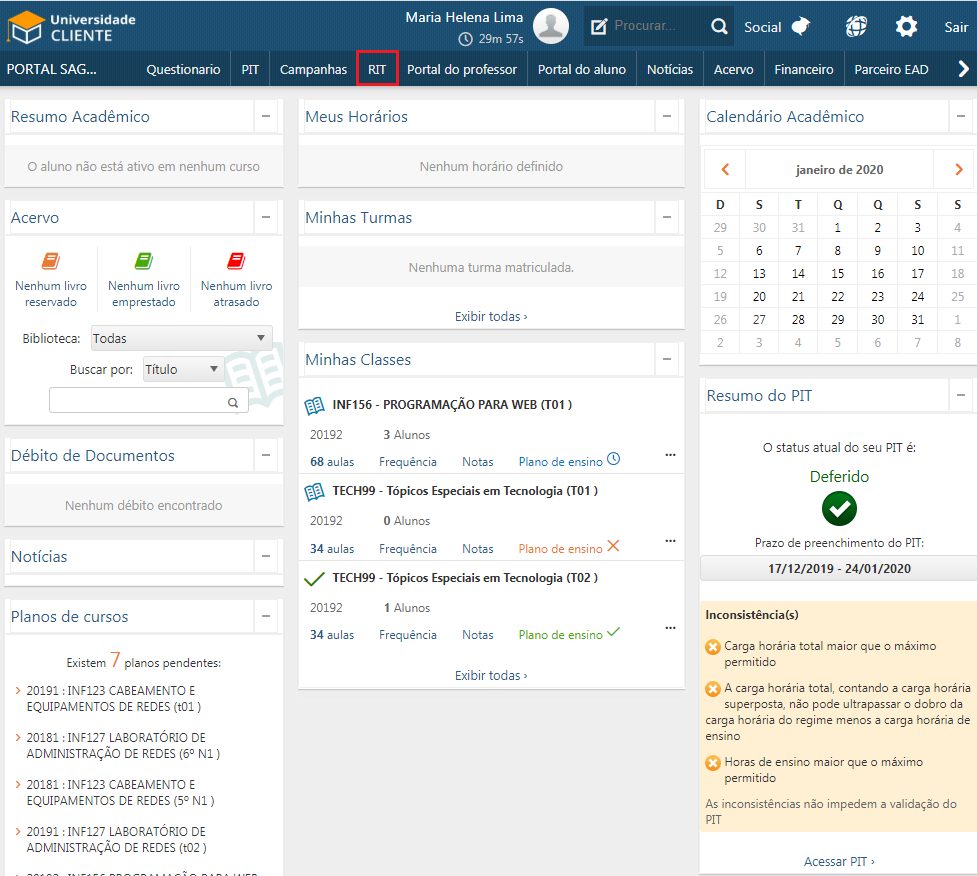This screenshot has width=977, height=876.
Task: Collapse the Meus Horários panel
Action: (x=667, y=117)
